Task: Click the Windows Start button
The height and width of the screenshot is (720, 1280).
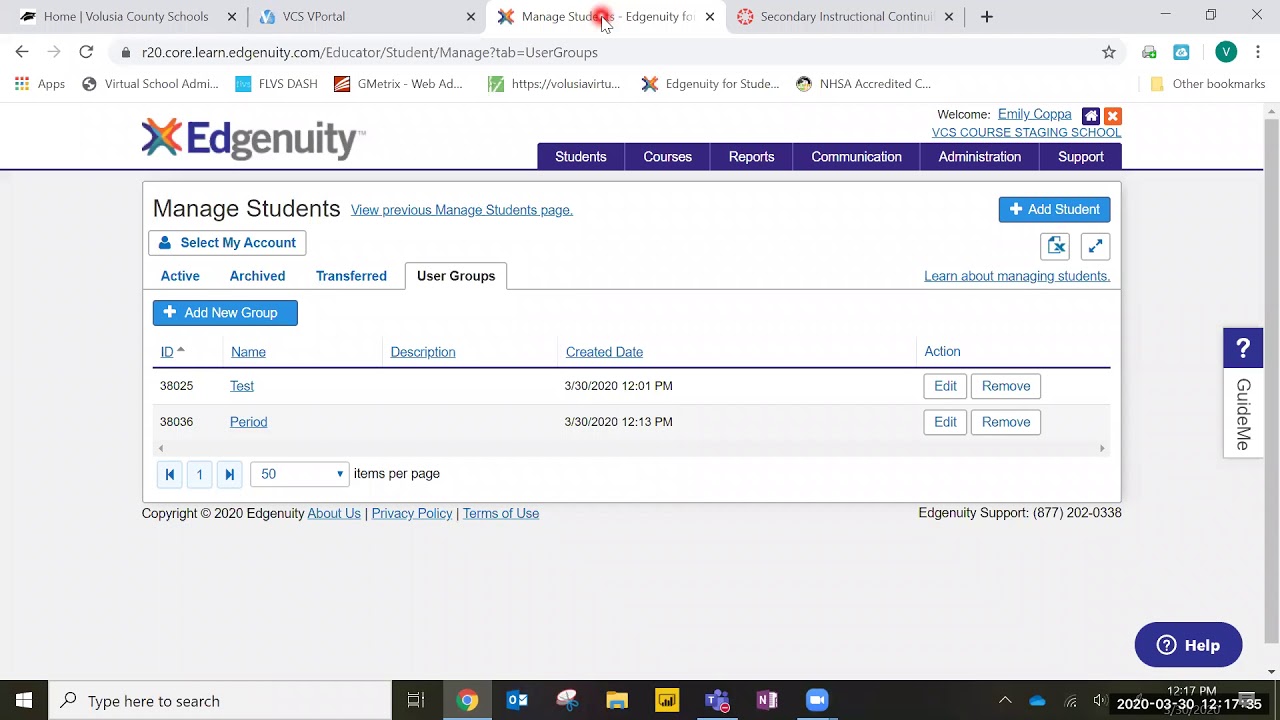Action: tap(24, 700)
